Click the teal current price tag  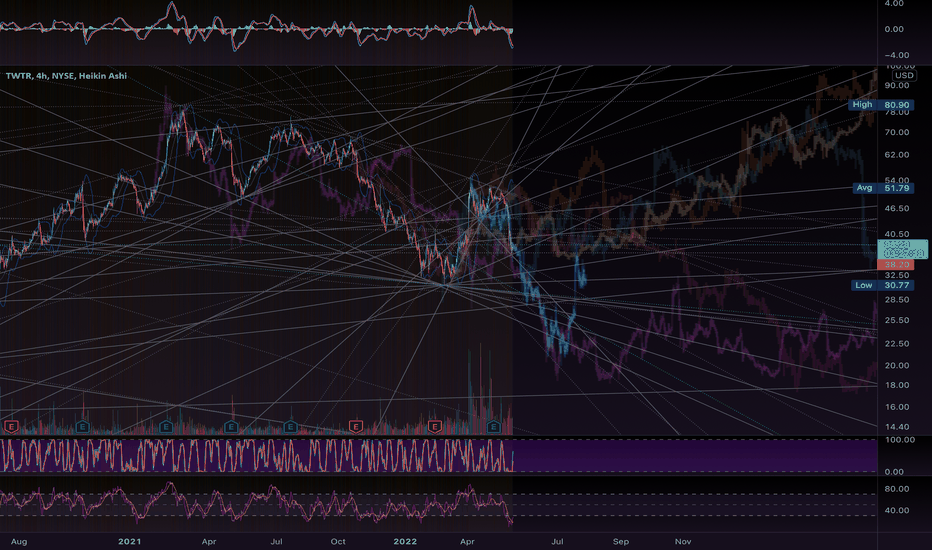click(x=902, y=249)
